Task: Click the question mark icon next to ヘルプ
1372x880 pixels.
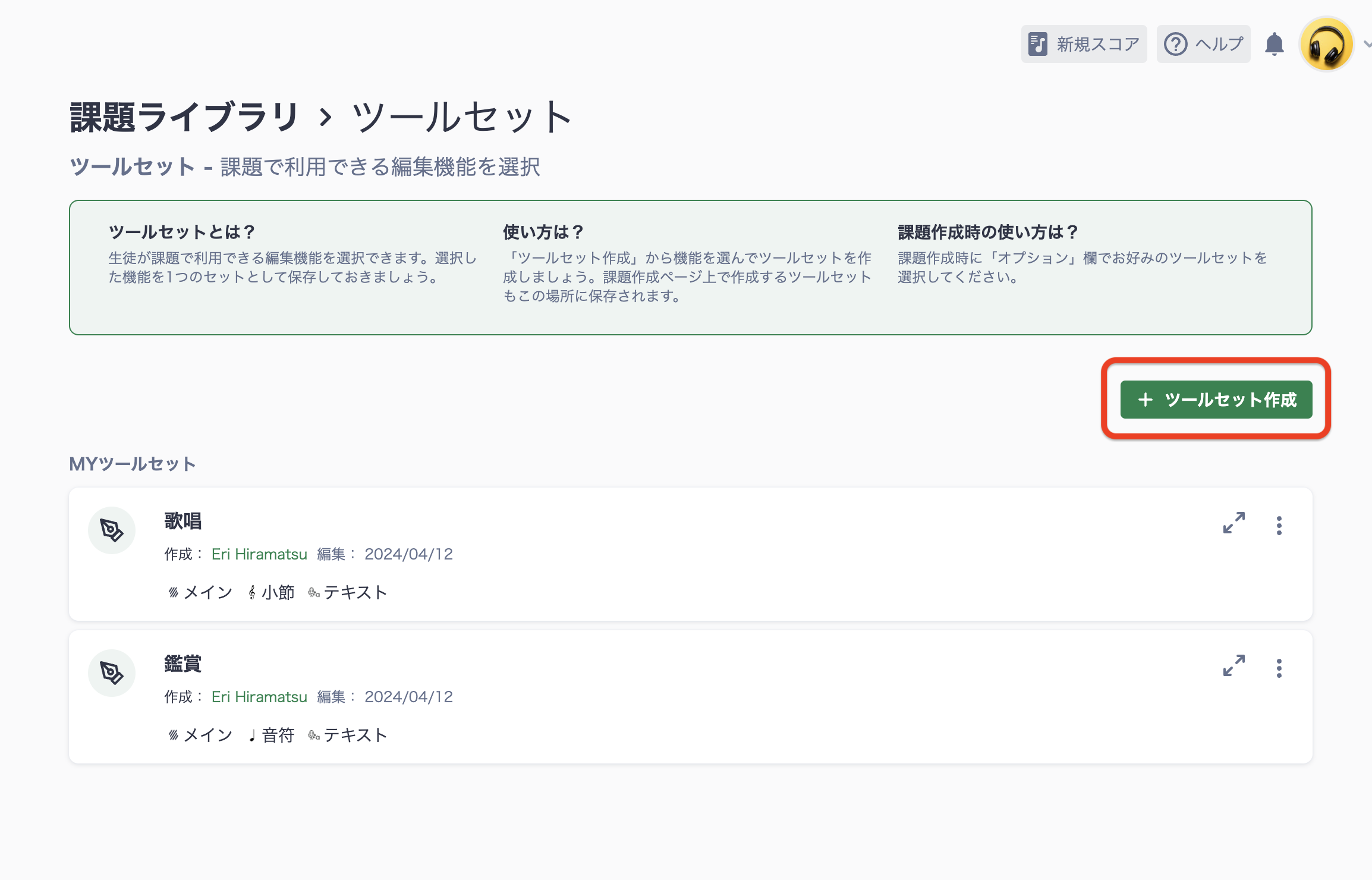Action: [x=1178, y=43]
